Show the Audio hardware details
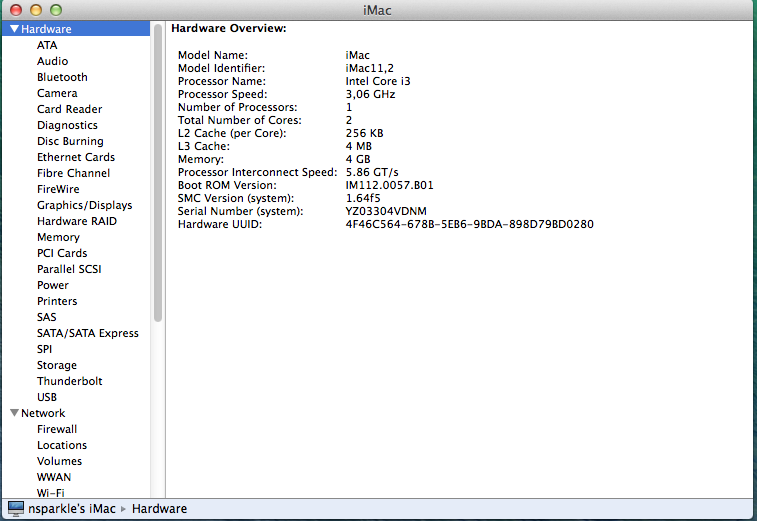This screenshot has height=521, width=757. point(53,61)
